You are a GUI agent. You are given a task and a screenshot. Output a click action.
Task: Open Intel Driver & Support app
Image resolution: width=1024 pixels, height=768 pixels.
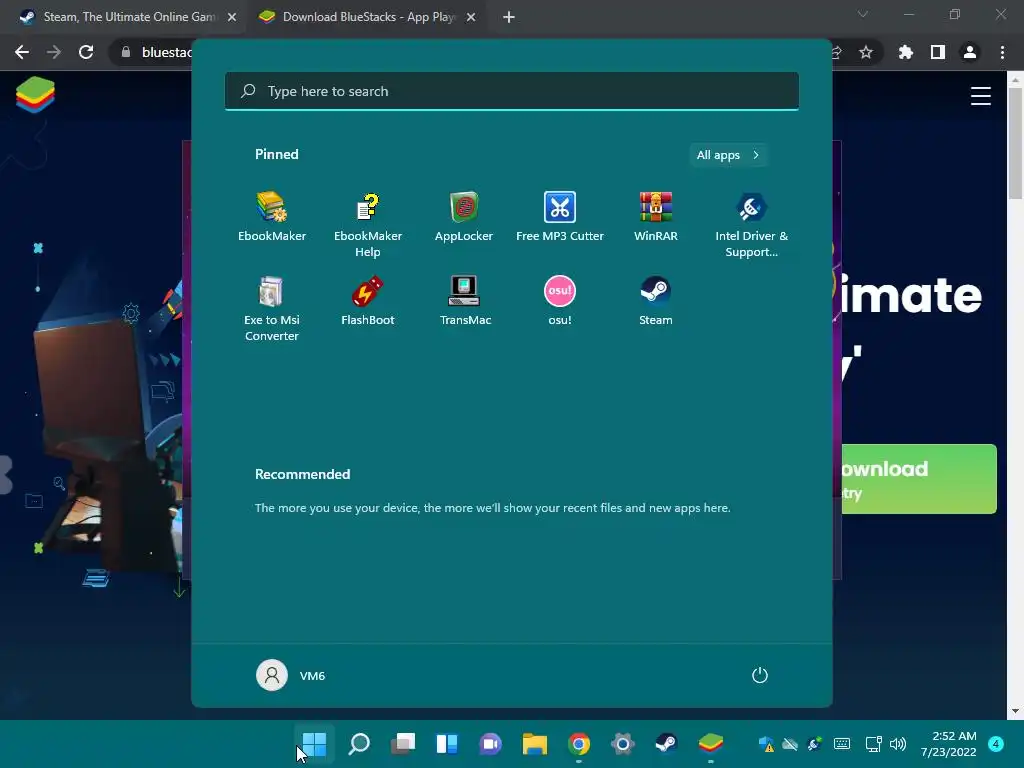tap(752, 225)
